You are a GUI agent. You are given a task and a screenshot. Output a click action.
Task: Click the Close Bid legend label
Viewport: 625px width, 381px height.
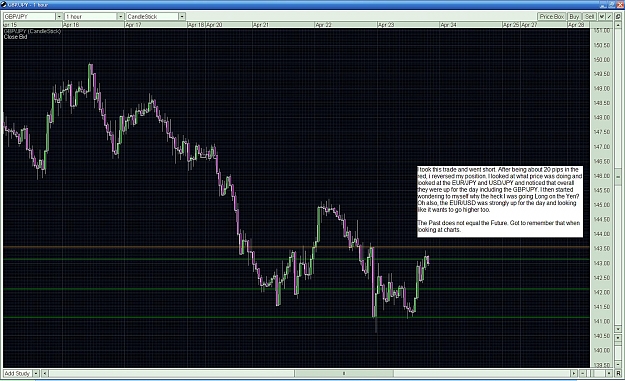point(16,37)
